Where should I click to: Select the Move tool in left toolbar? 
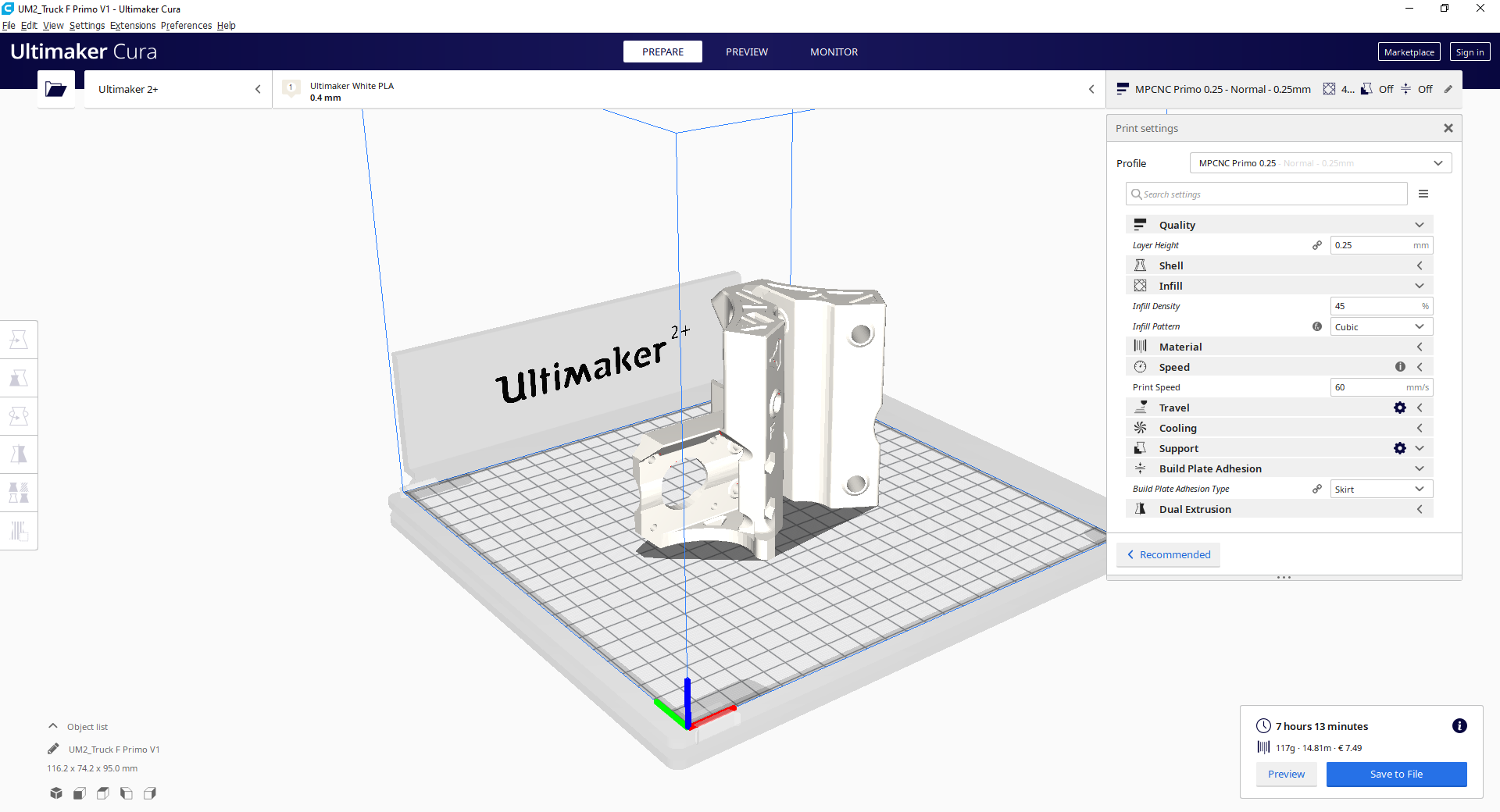tap(19, 340)
